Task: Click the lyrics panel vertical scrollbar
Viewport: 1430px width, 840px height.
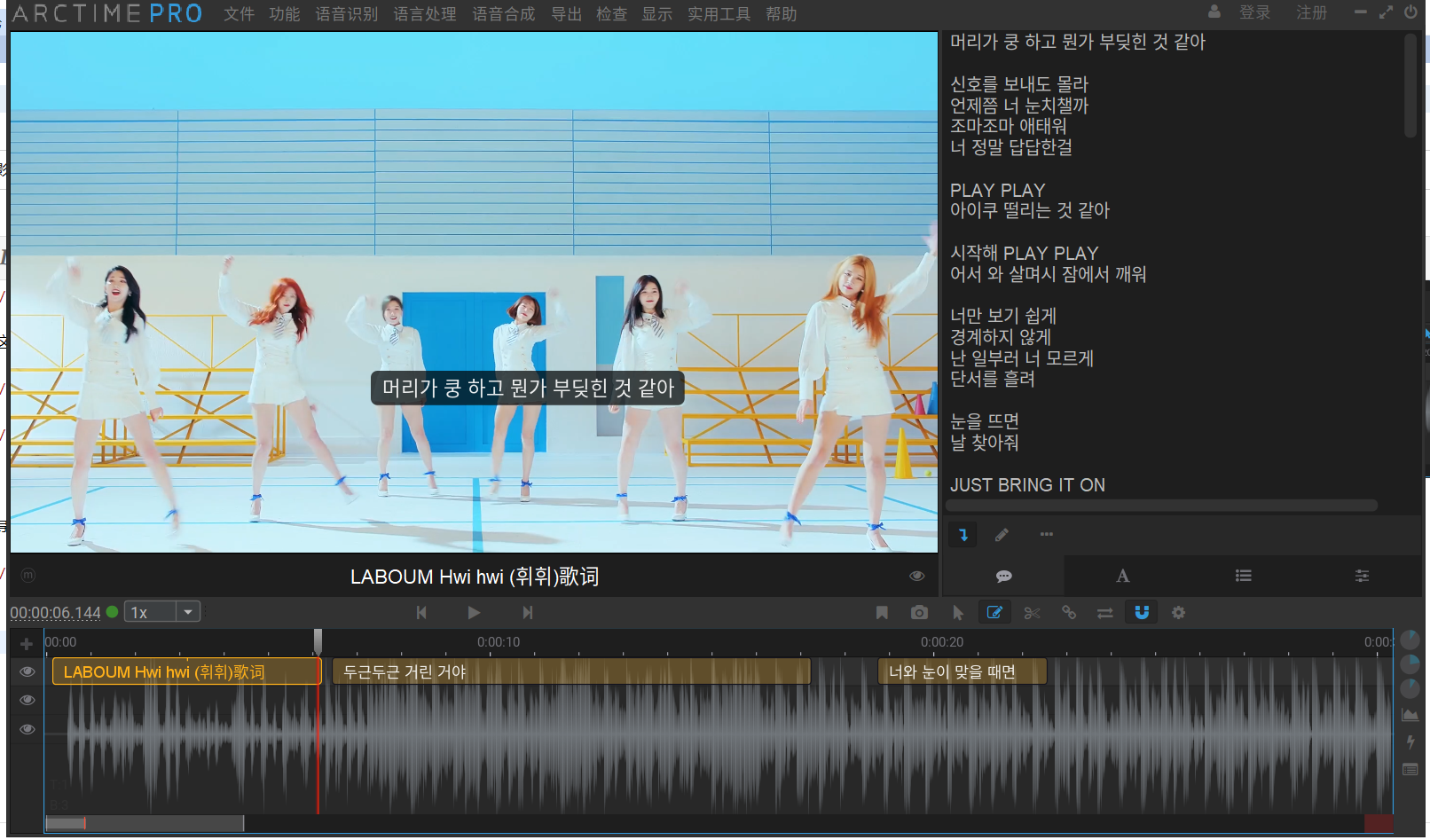Action: [x=1410, y=86]
